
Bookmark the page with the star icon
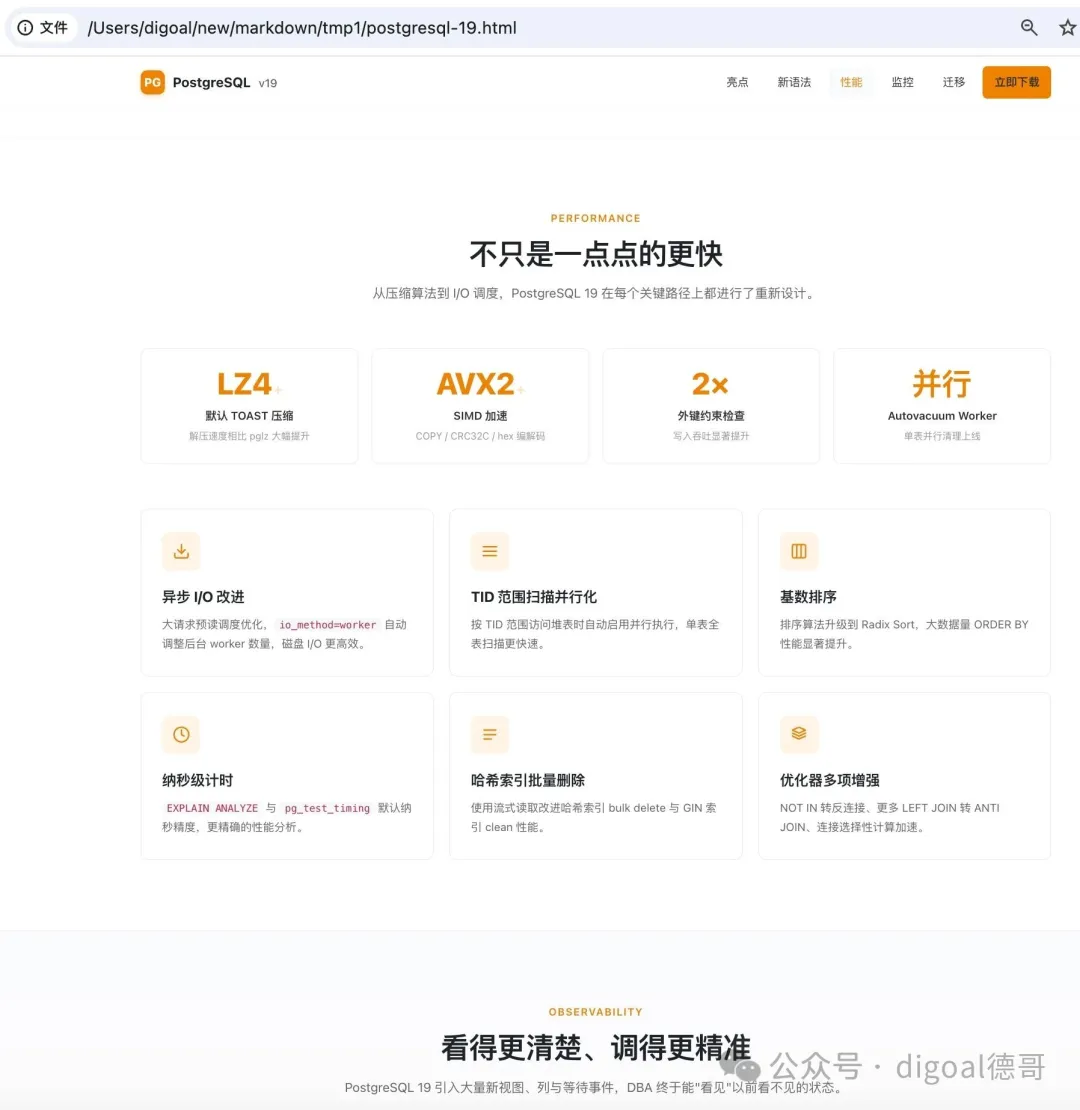point(1067,28)
